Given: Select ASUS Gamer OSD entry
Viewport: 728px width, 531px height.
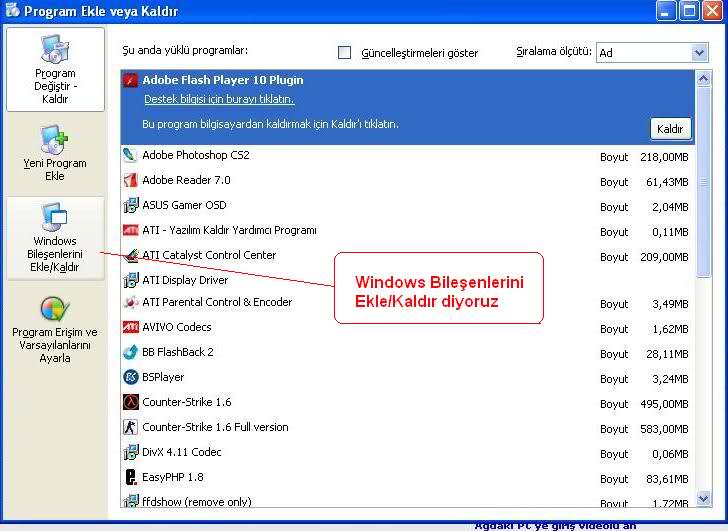Looking at the screenshot, I should pyautogui.click(x=408, y=207).
